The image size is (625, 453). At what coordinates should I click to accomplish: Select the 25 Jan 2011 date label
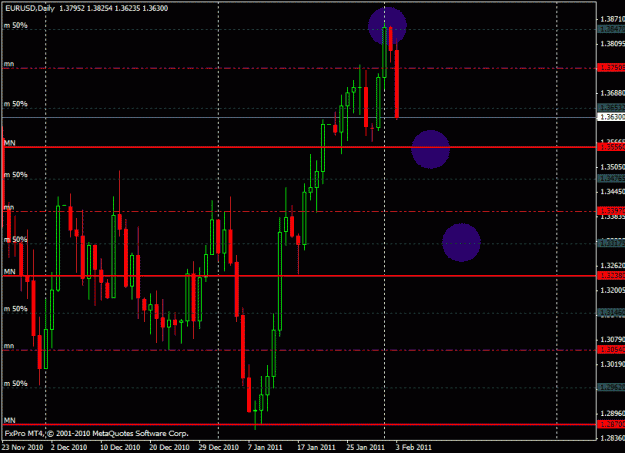tap(366, 447)
